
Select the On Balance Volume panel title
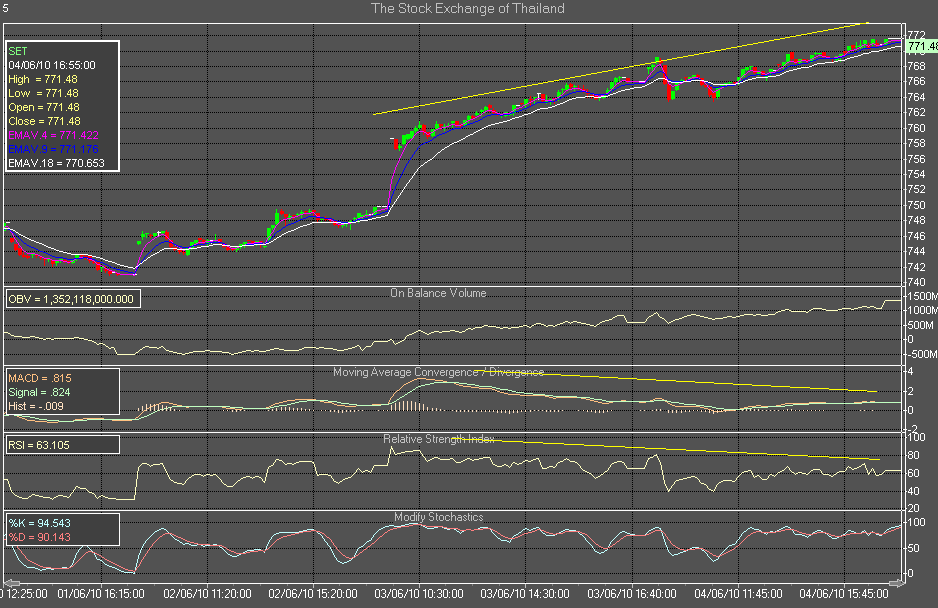438,293
